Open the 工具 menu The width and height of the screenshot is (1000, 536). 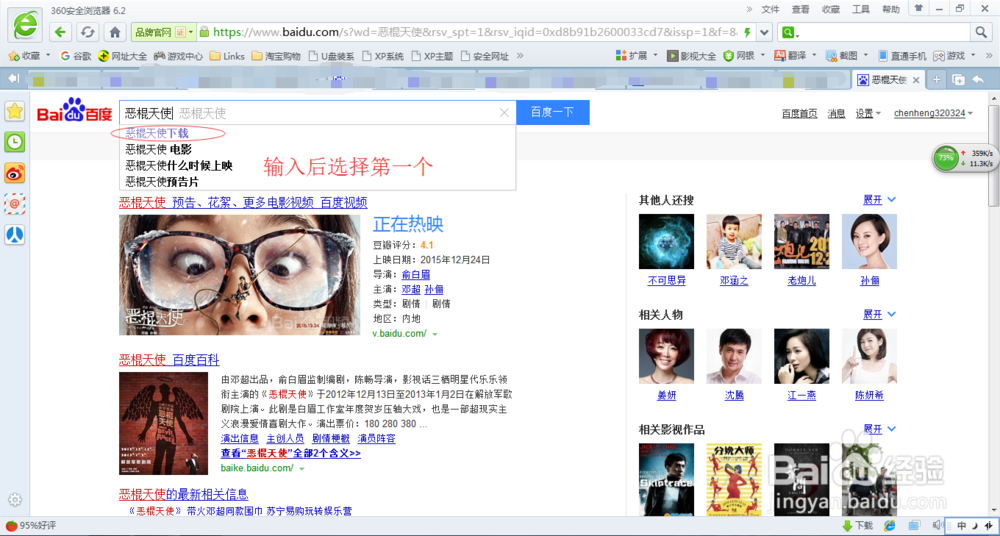click(861, 9)
